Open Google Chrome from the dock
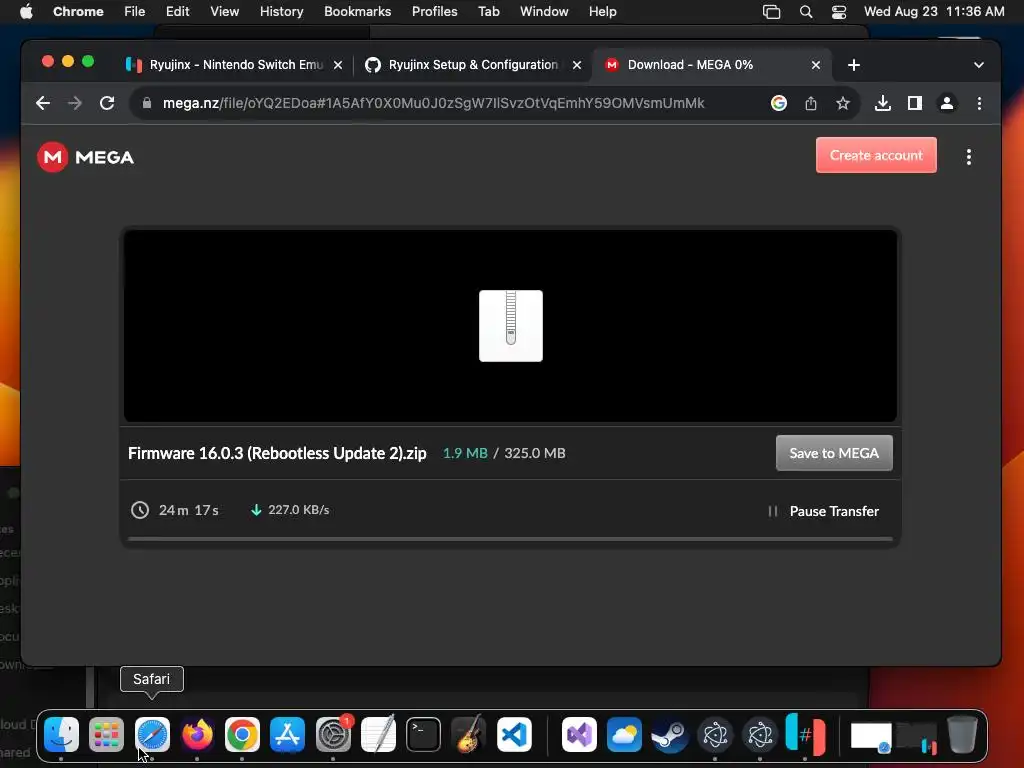Screen dimensions: 1024x768 click(x=242, y=735)
